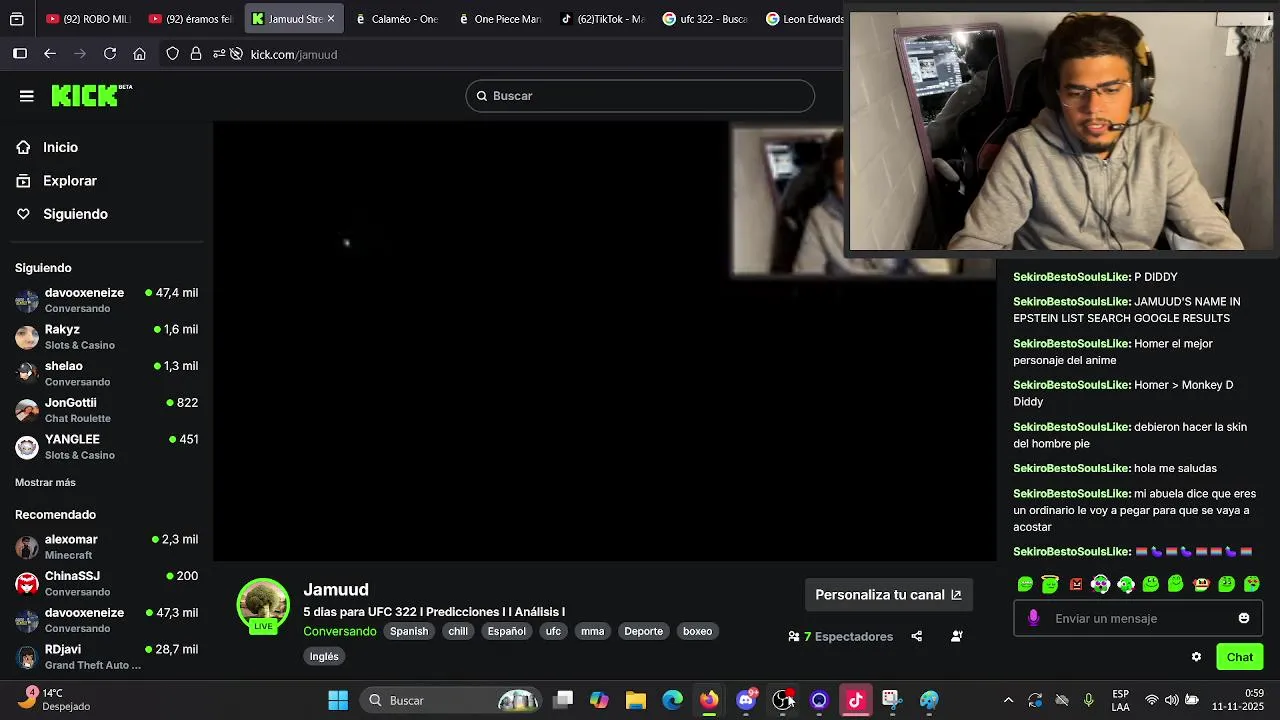Switch to the ROBO MIL YouTube tab

(x=87, y=19)
